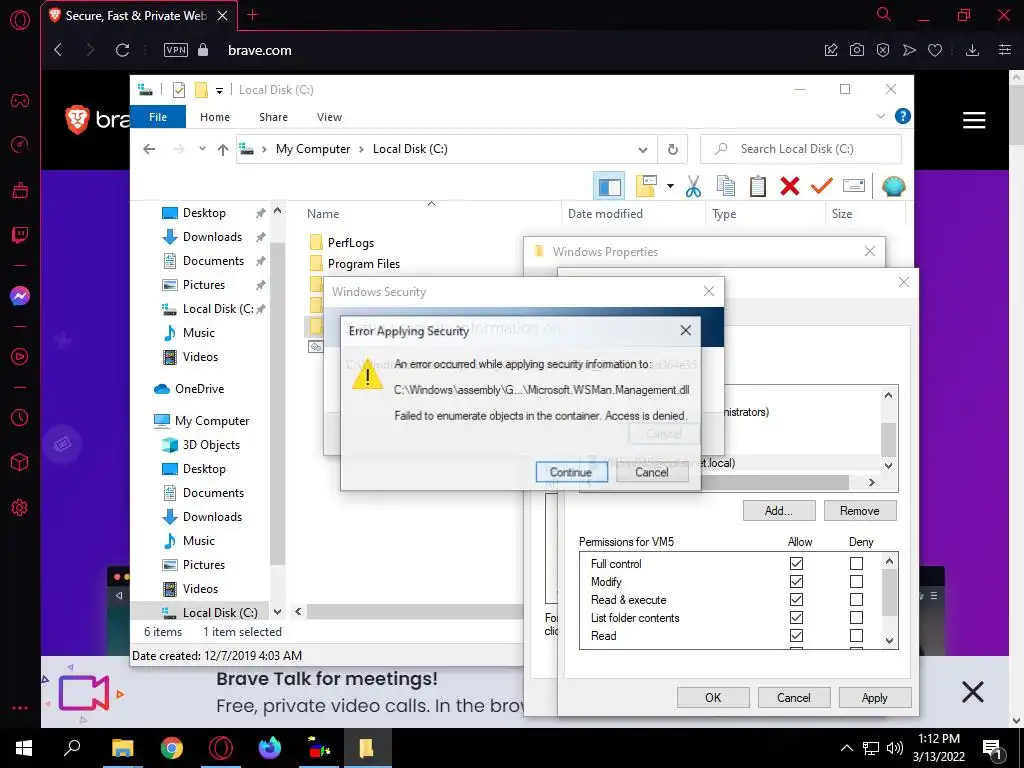Search tabs with the red magnifier icon
The height and width of the screenshot is (768, 1024).
pyautogui.click(x=884, y=14)
